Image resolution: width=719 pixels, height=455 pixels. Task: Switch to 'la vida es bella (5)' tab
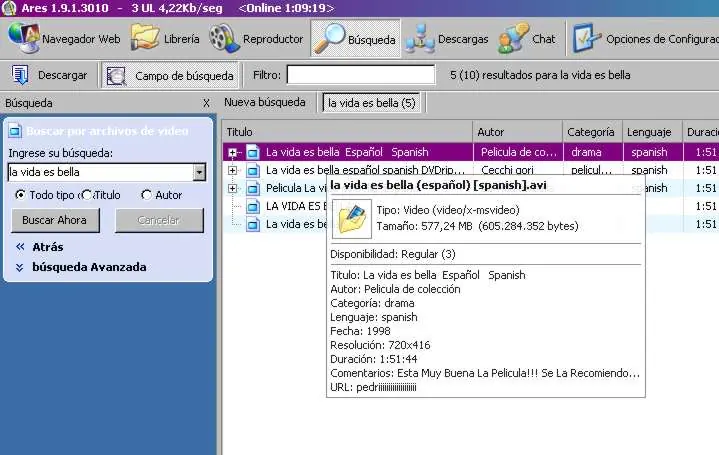371,103
